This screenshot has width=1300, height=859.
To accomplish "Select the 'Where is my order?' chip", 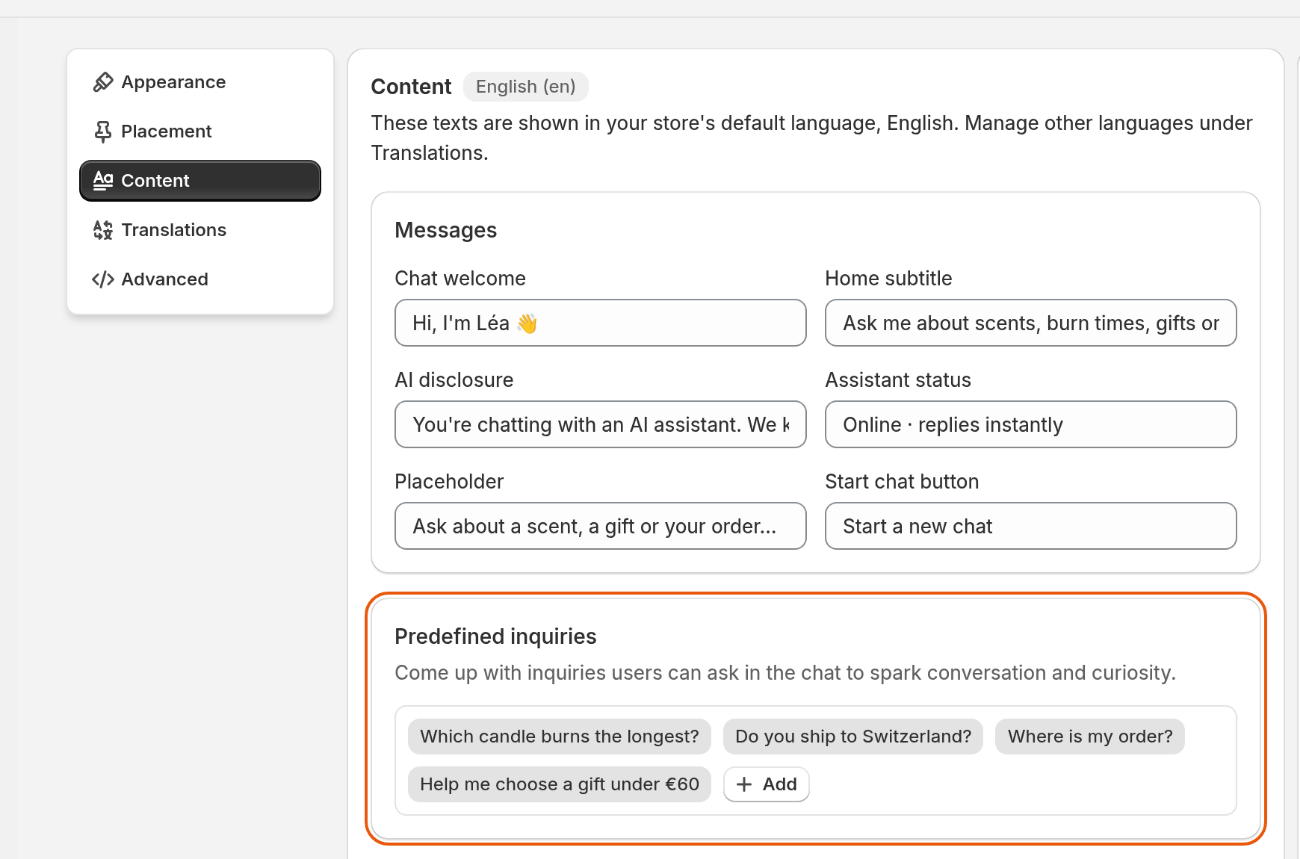I will [x=1090, y=737].
